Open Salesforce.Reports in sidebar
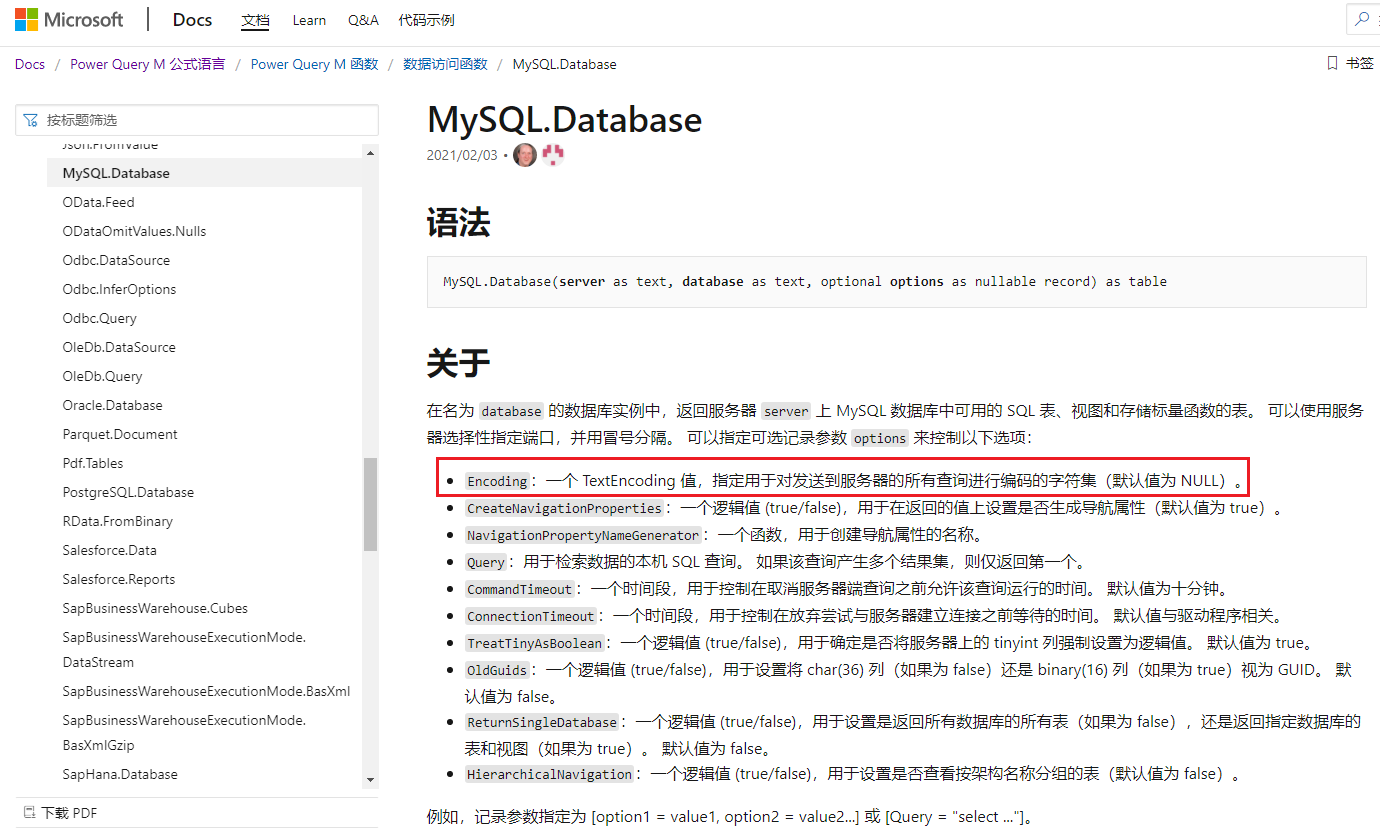1380x835 pixels. [118, 579]
